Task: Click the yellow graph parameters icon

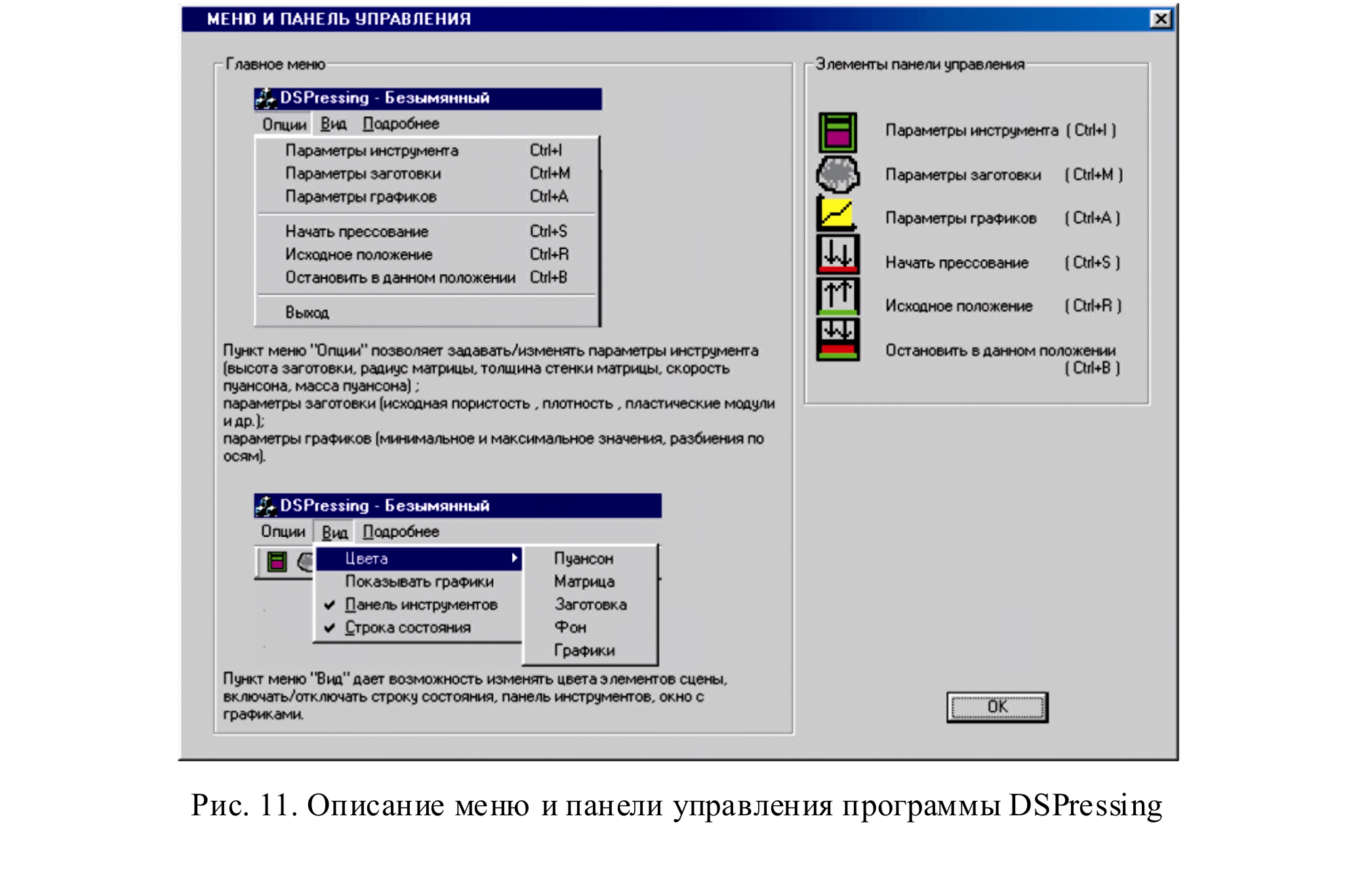Action: pyautogui.click(x=837, y=214)
